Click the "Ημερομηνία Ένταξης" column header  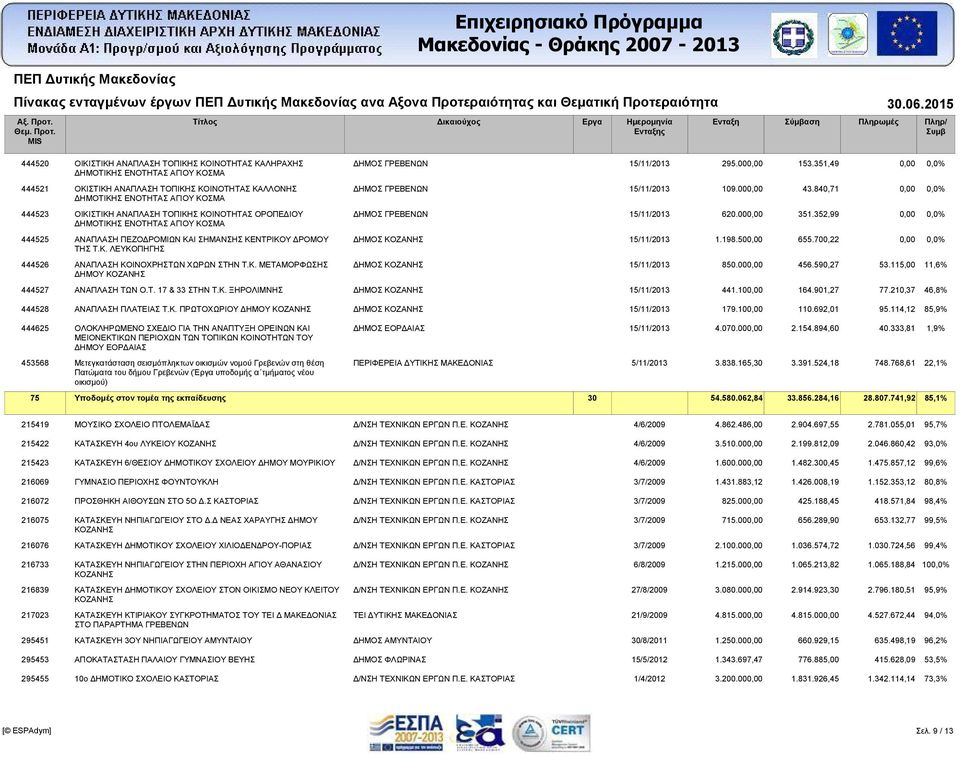tap(650, 127)
